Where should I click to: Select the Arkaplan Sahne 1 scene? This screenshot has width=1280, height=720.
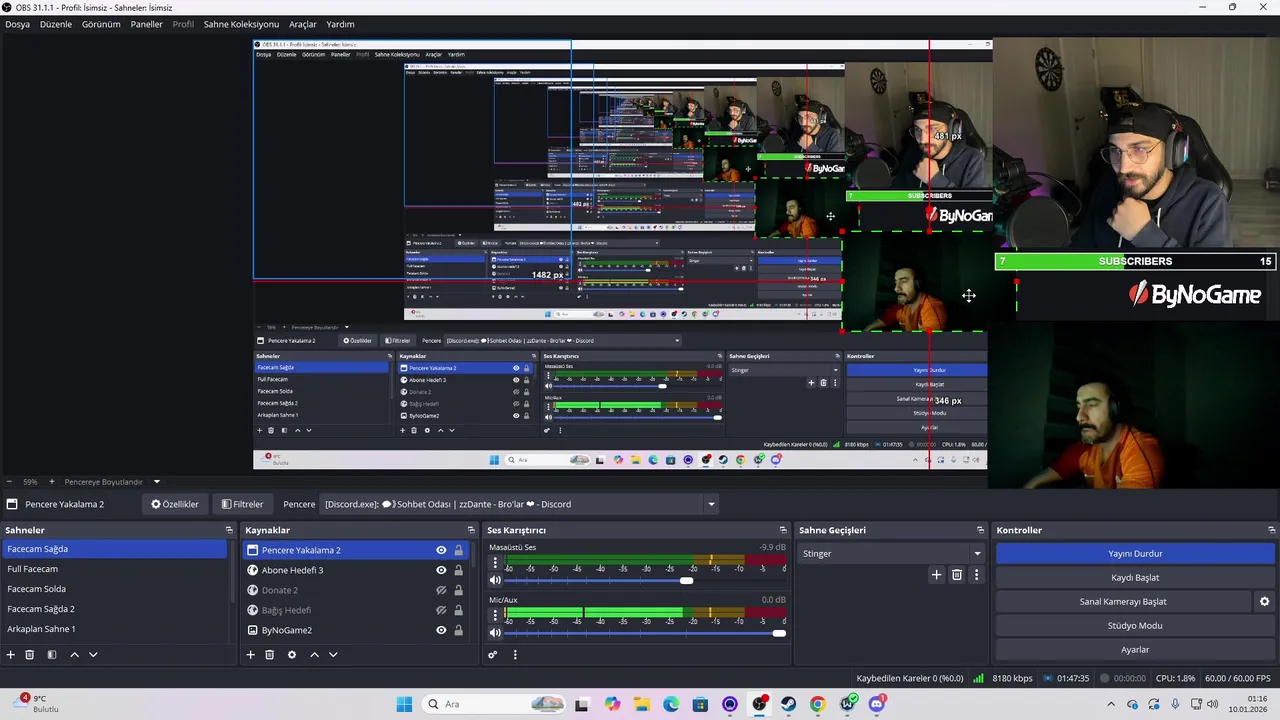(114, 629)
